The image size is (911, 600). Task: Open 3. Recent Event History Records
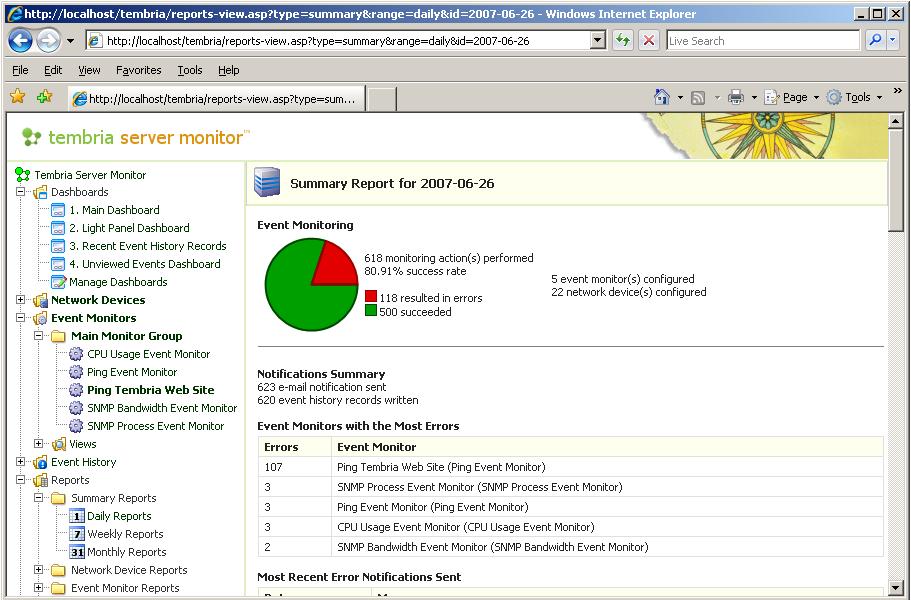(148, 246)
